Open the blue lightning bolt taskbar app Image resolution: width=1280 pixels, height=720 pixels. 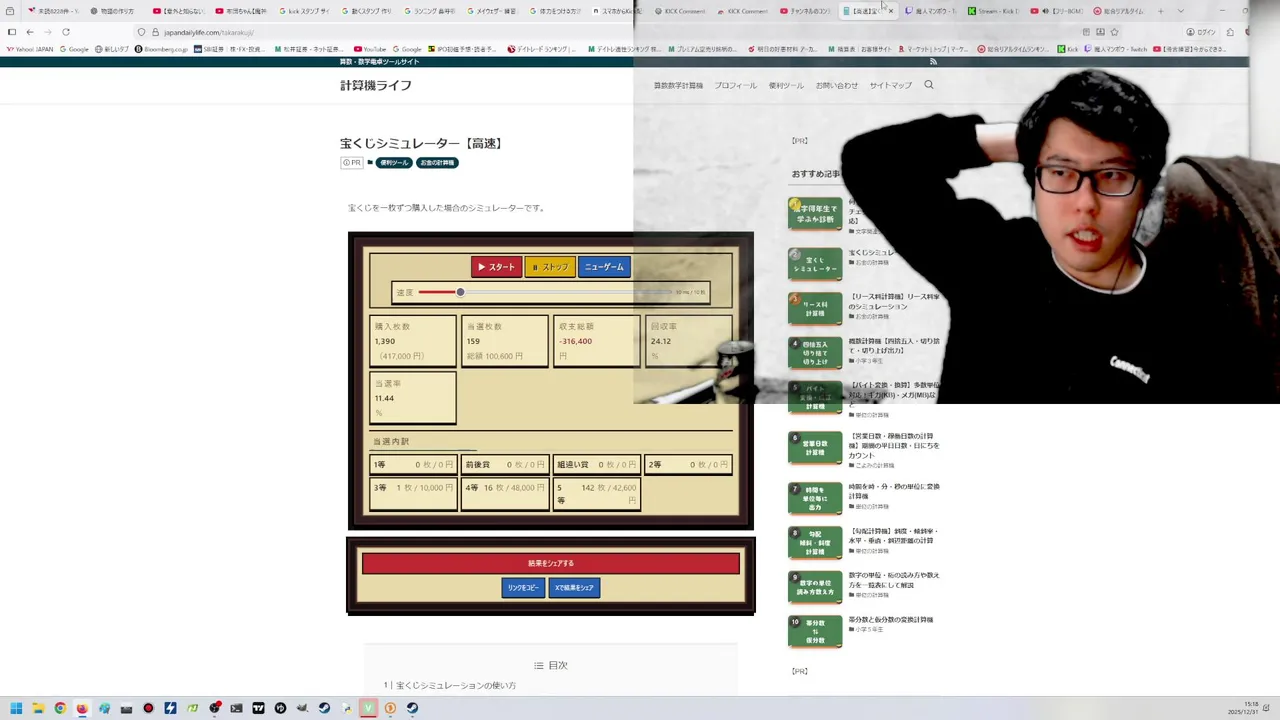(x=170, y=708)
